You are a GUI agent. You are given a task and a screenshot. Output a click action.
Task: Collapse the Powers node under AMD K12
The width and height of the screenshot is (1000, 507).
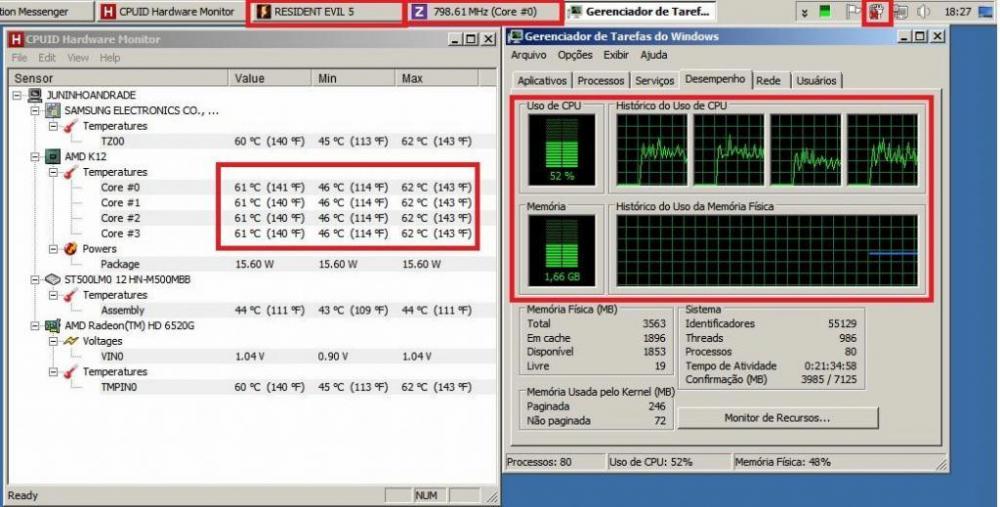click(54, 249)
